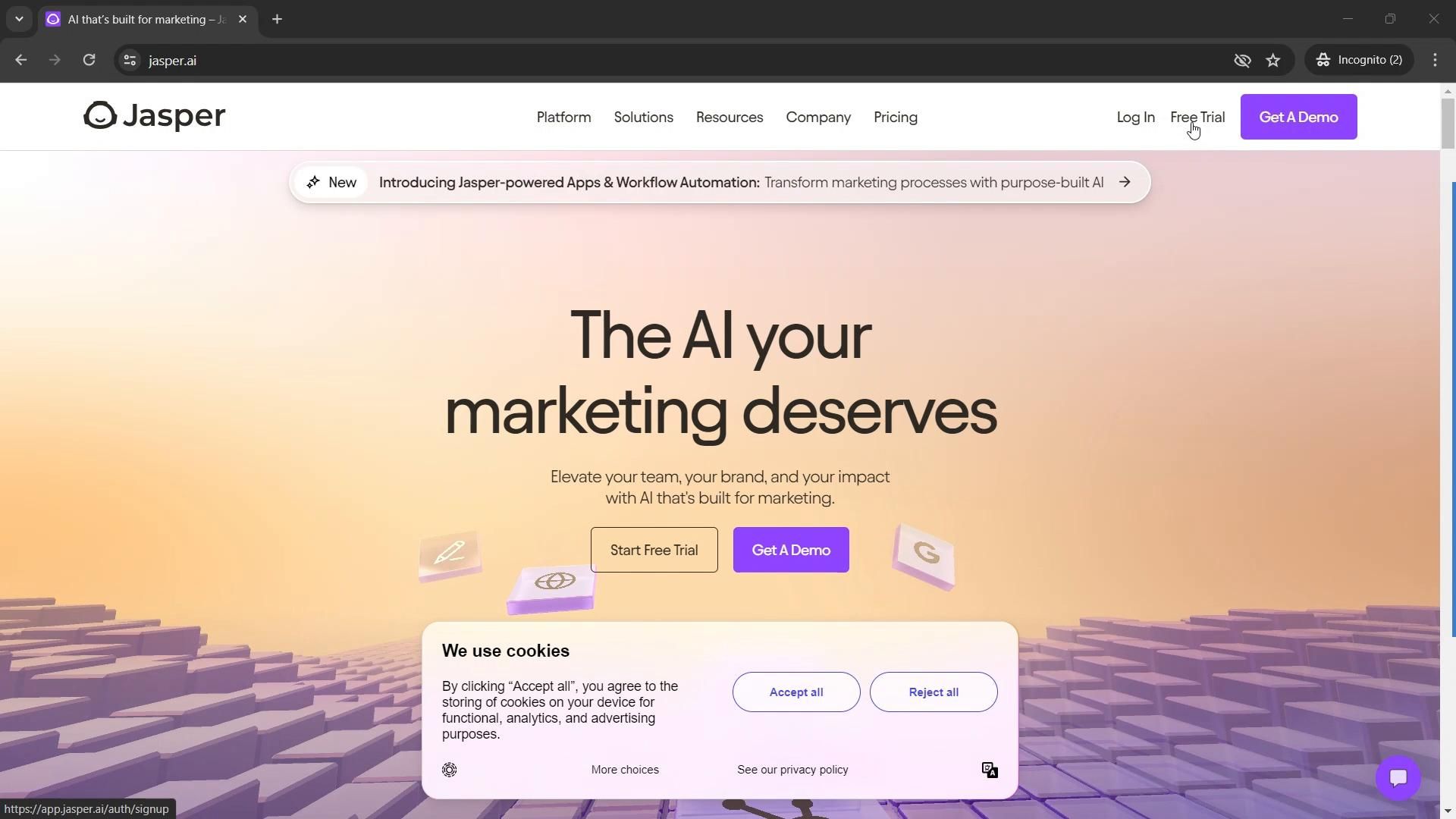
Task: Accept all cookies
Action: [x=796, y=692]
